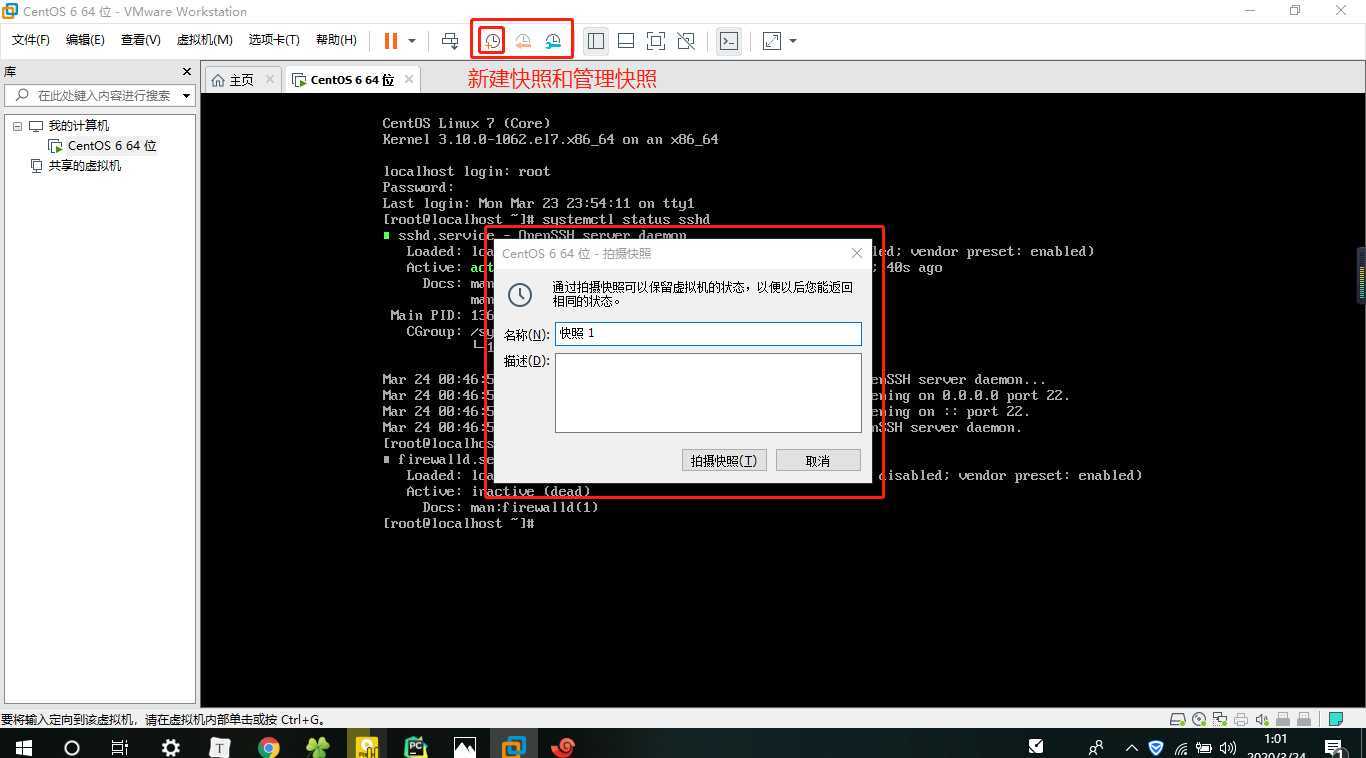
Task: Open the 虚拟机(M) menu
Action: (x=204, y=40)
